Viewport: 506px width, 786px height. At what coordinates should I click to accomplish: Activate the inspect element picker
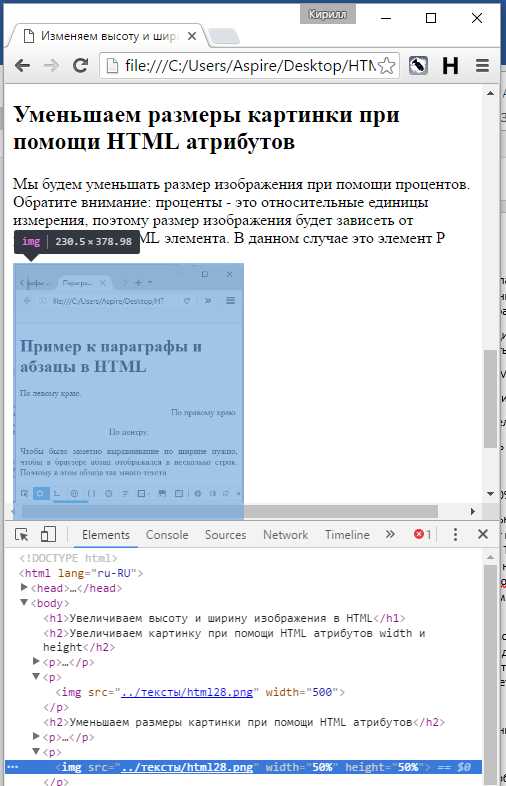22,535
